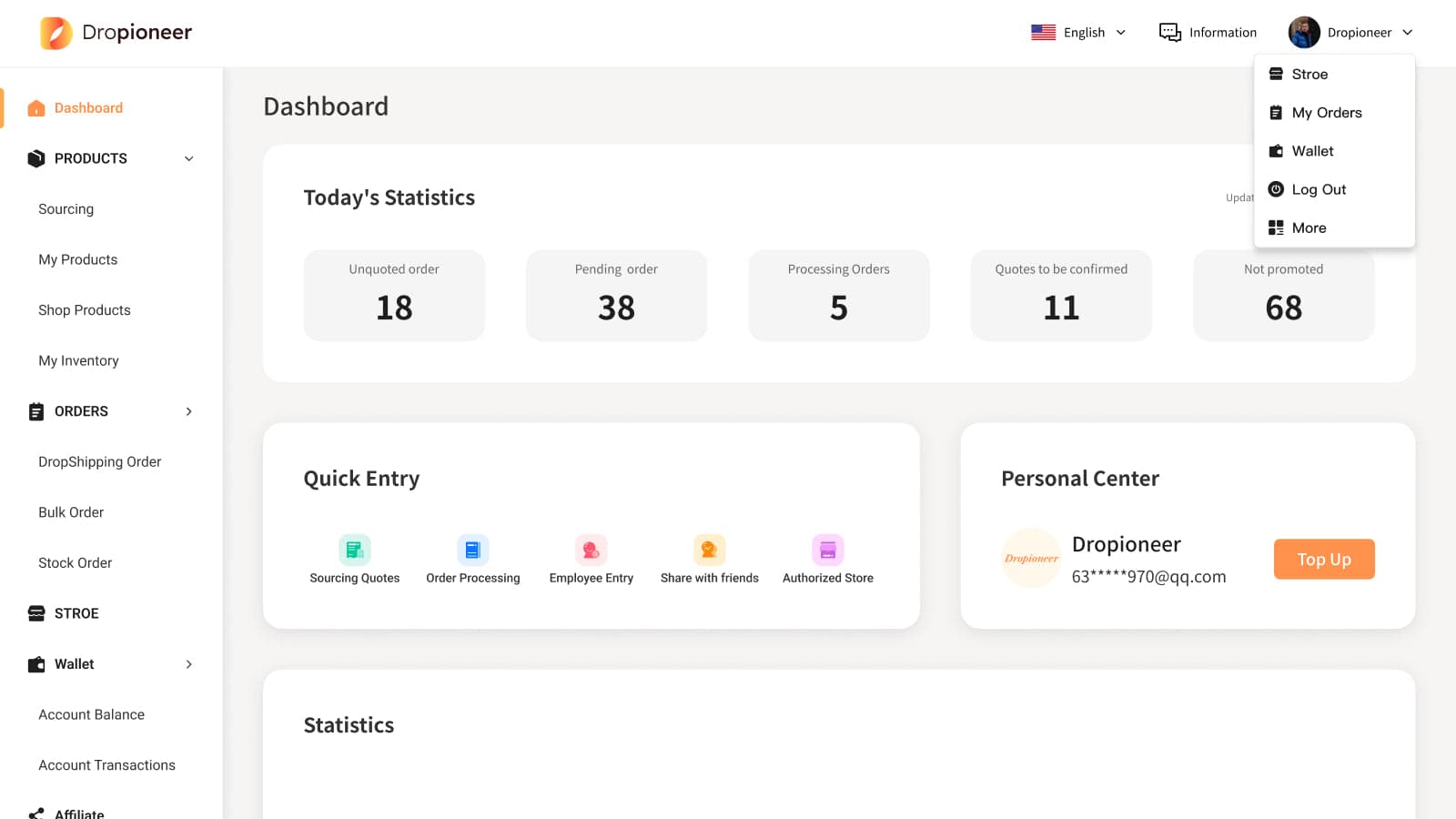Click the Dashboard home icon in sidebar

[x=36, y=108]
